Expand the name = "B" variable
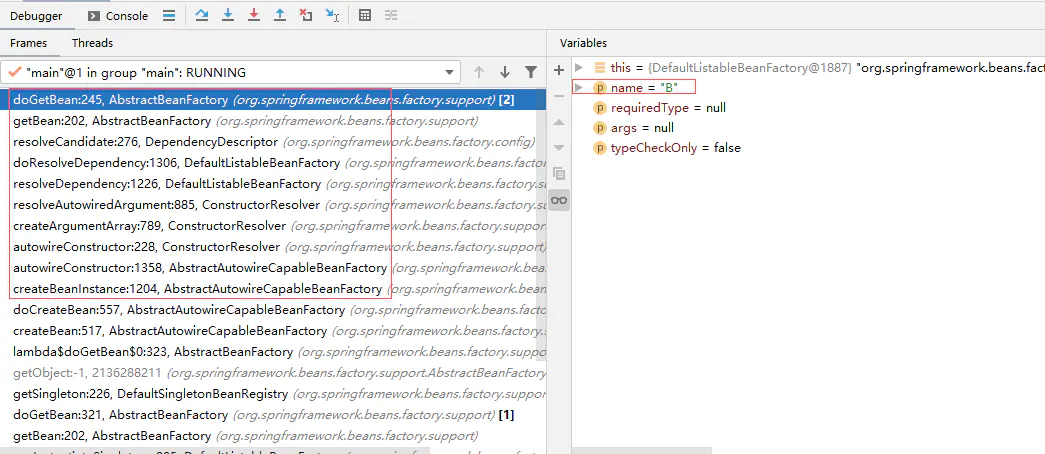This screenshot has width=1045, height=454. click(x=578, y=87)
